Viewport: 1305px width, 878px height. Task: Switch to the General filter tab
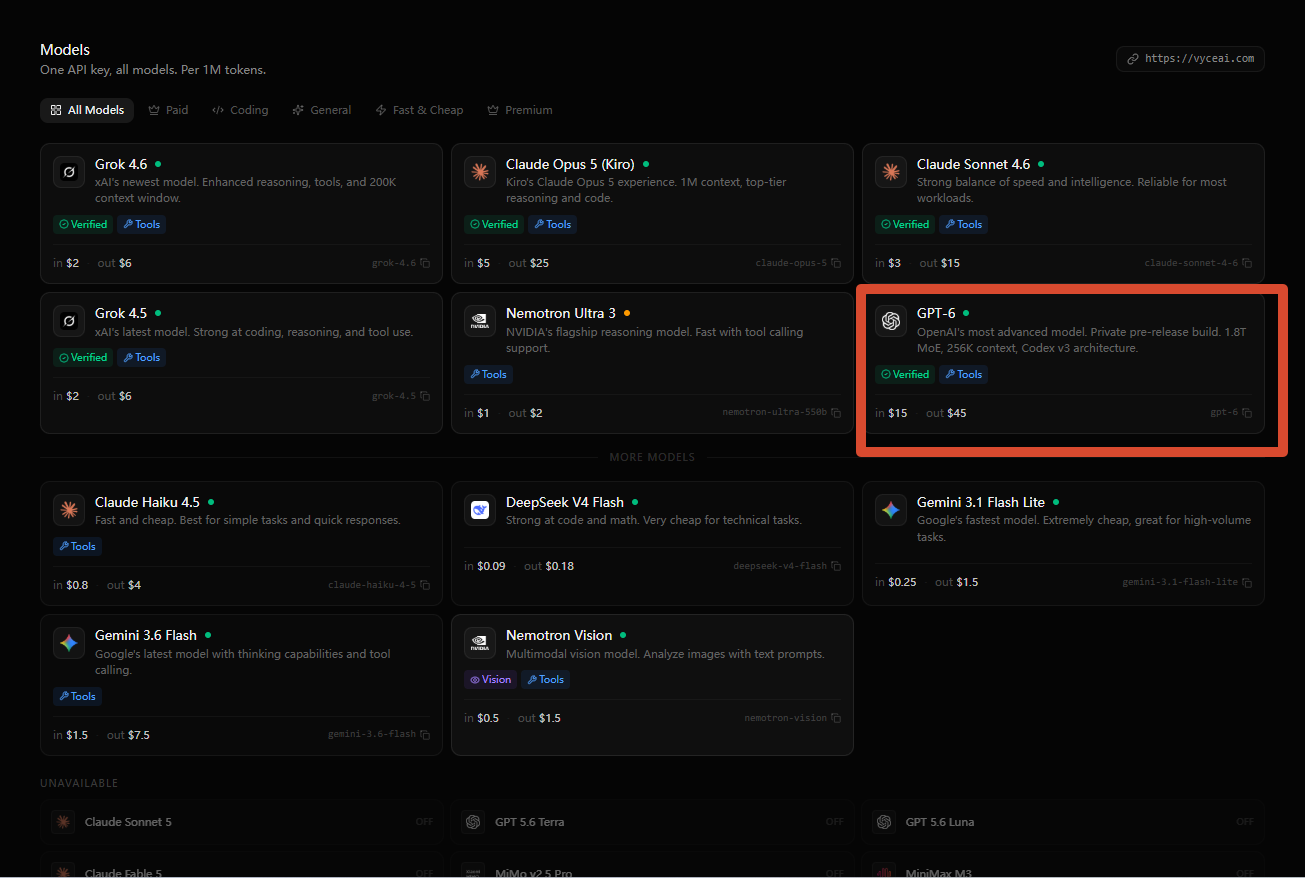coord(321,110)
